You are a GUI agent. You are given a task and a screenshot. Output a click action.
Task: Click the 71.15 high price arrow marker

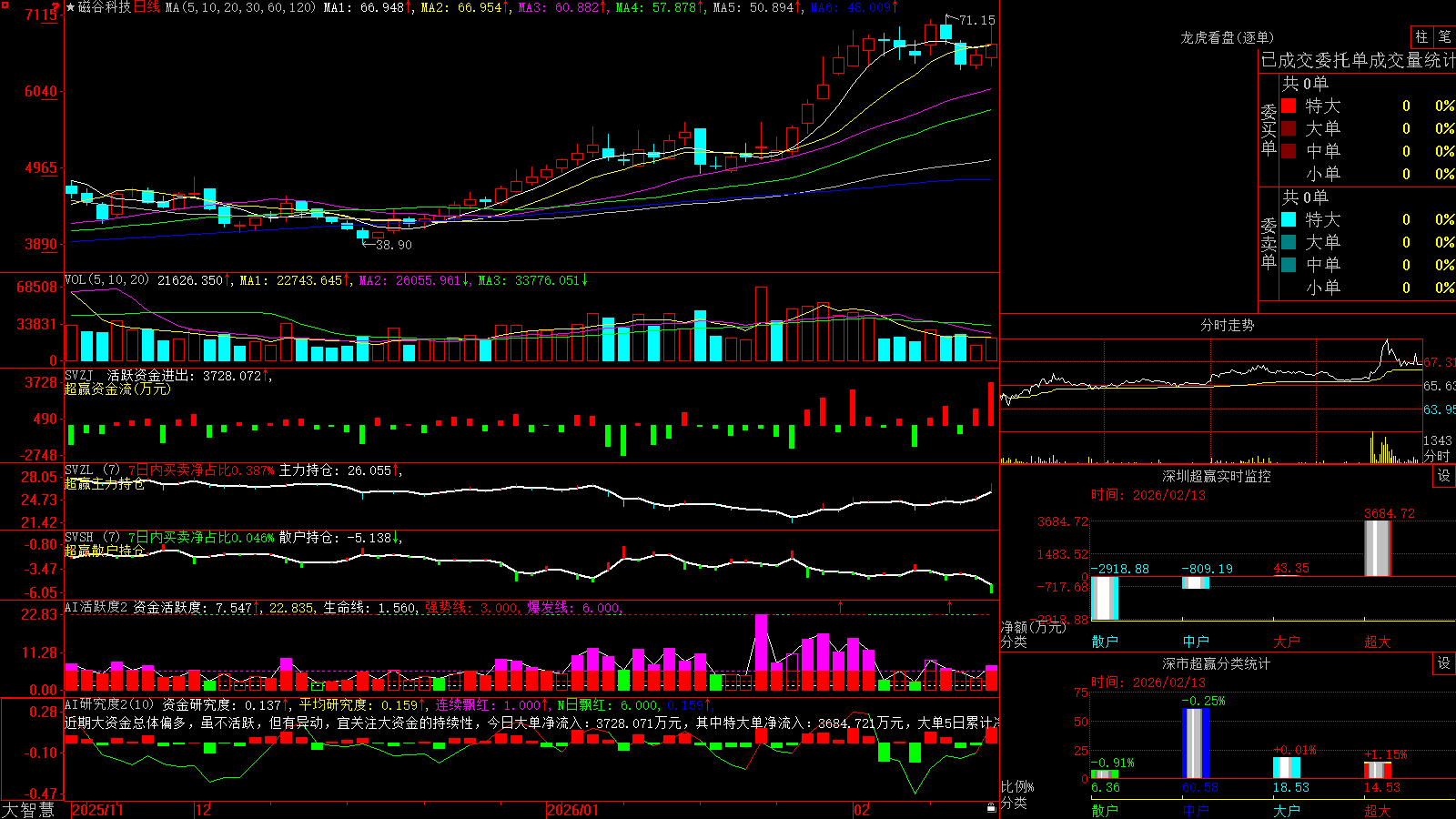coord(970,19)
